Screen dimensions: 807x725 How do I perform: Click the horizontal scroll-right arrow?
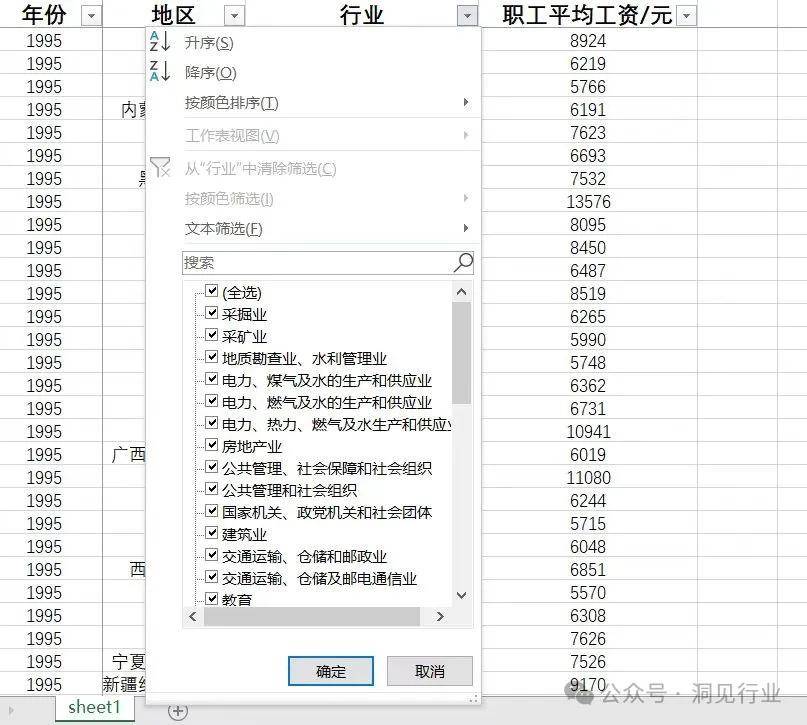(440, 616)
